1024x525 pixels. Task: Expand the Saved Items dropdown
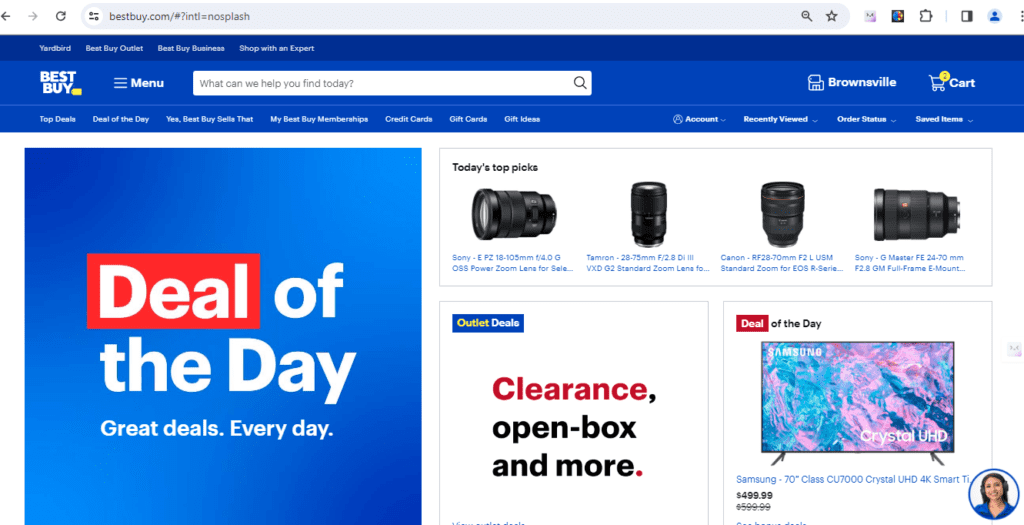click(x=944, y=119)
